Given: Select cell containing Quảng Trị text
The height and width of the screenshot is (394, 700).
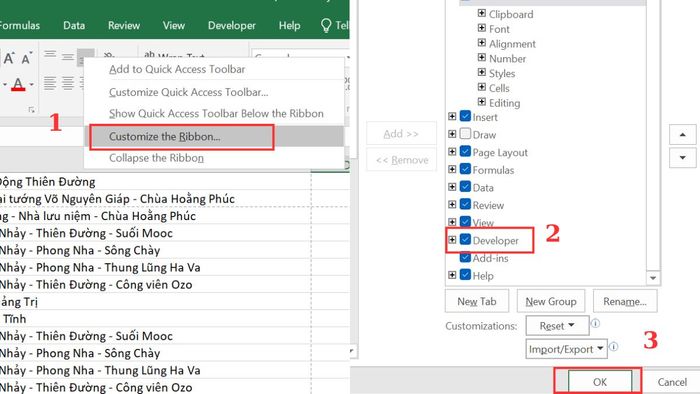Looking at the screenshot, I should tap(155, 302).
